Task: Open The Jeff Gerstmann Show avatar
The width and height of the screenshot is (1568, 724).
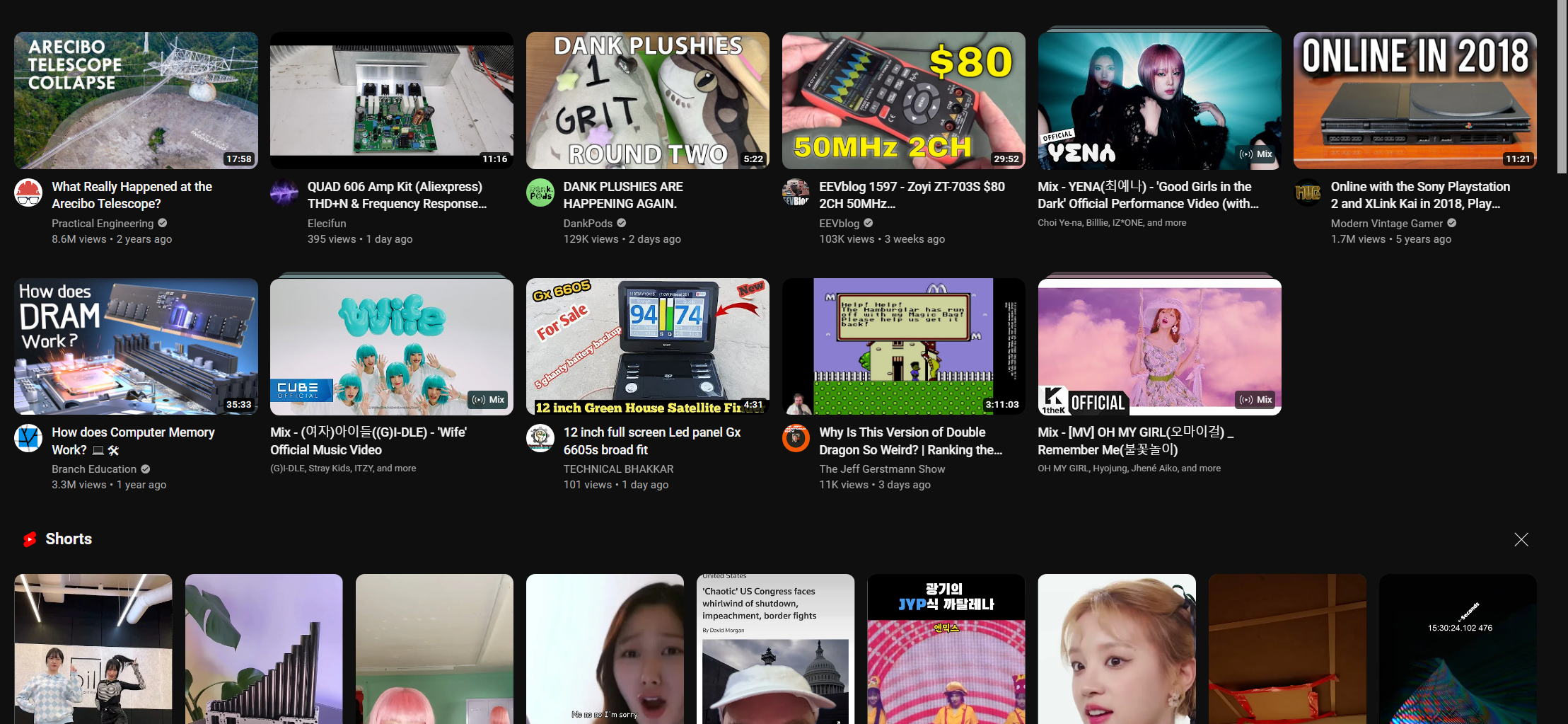Action: [x=796, y=438]
